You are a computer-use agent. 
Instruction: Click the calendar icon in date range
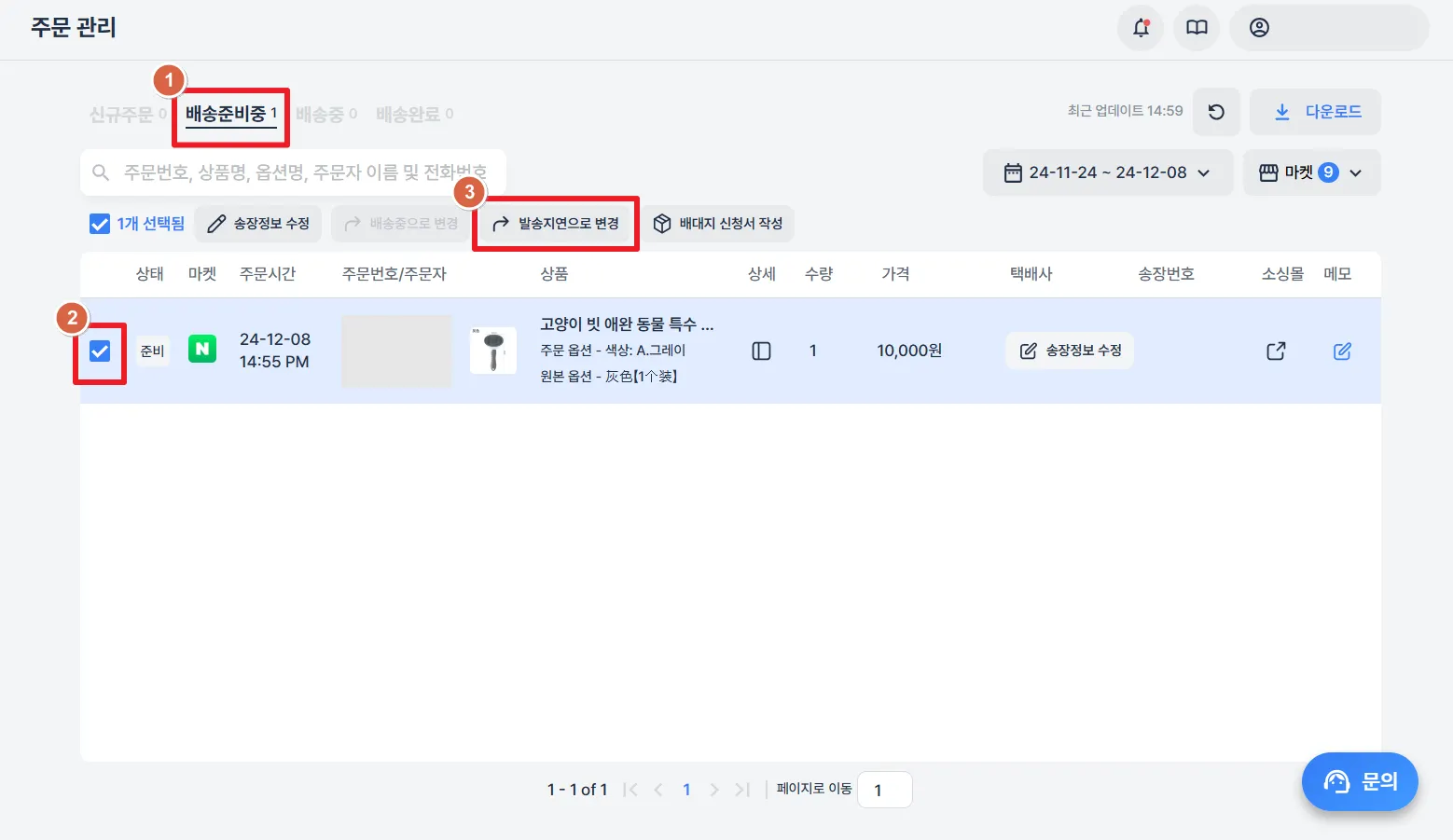click(x=1016, y=172)
